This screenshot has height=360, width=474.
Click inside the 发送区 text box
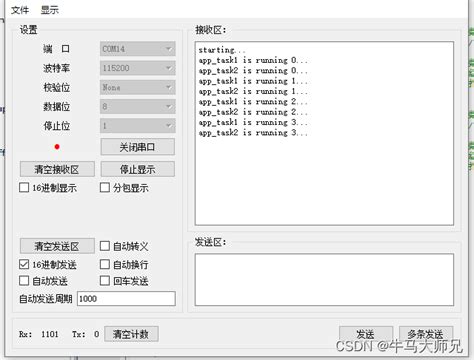(x=324, y=280)
